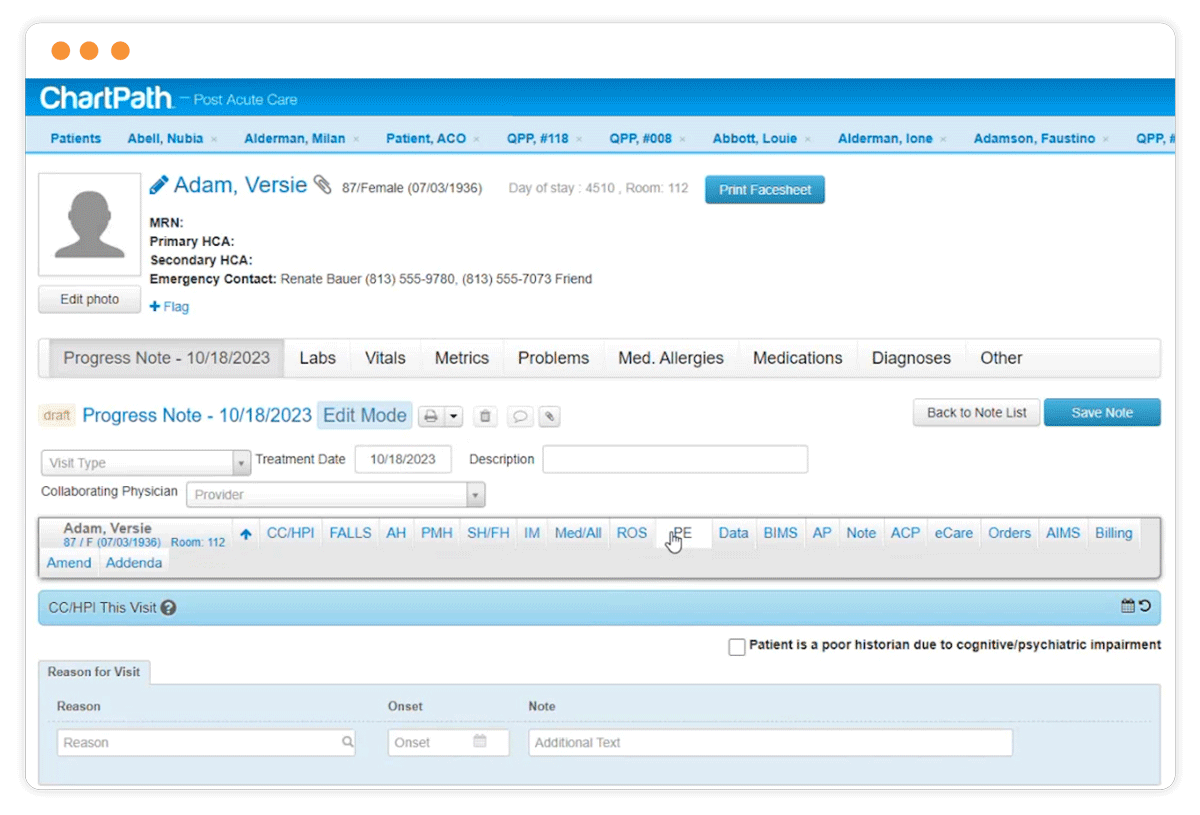Click the Flag link under patient details
Image resolution: width=1200 pixels, height=815 pixels.
click(170, 307)
